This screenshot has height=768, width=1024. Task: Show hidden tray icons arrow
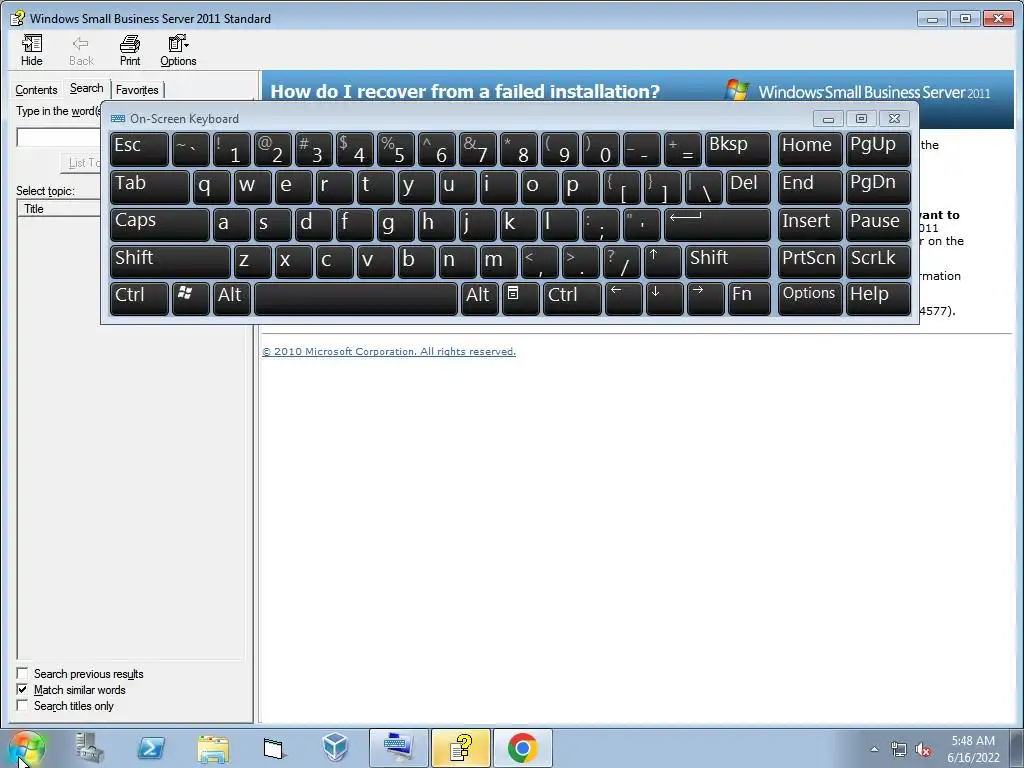point(874,749)
